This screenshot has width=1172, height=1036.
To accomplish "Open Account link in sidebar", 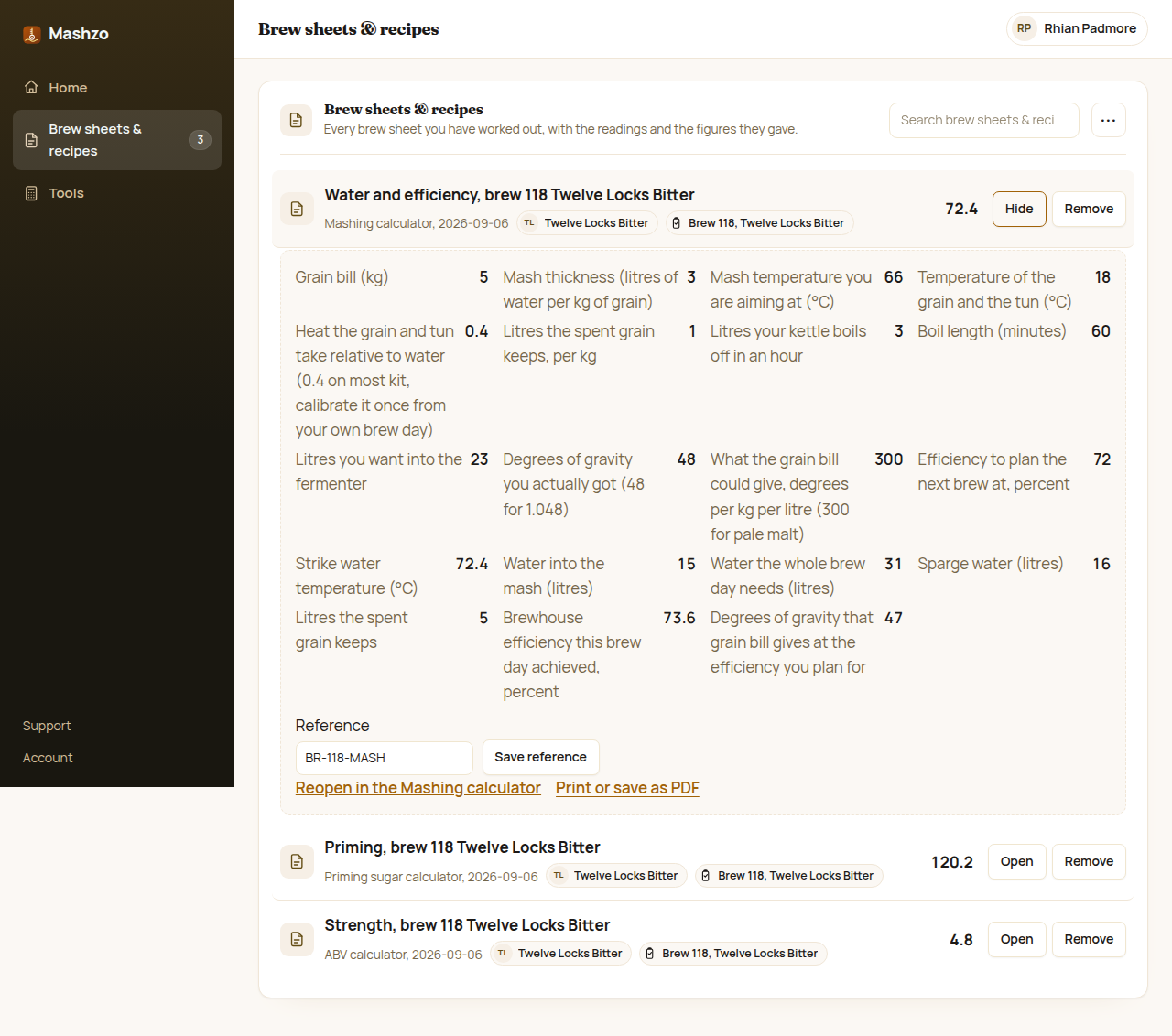I will point(48,758).
